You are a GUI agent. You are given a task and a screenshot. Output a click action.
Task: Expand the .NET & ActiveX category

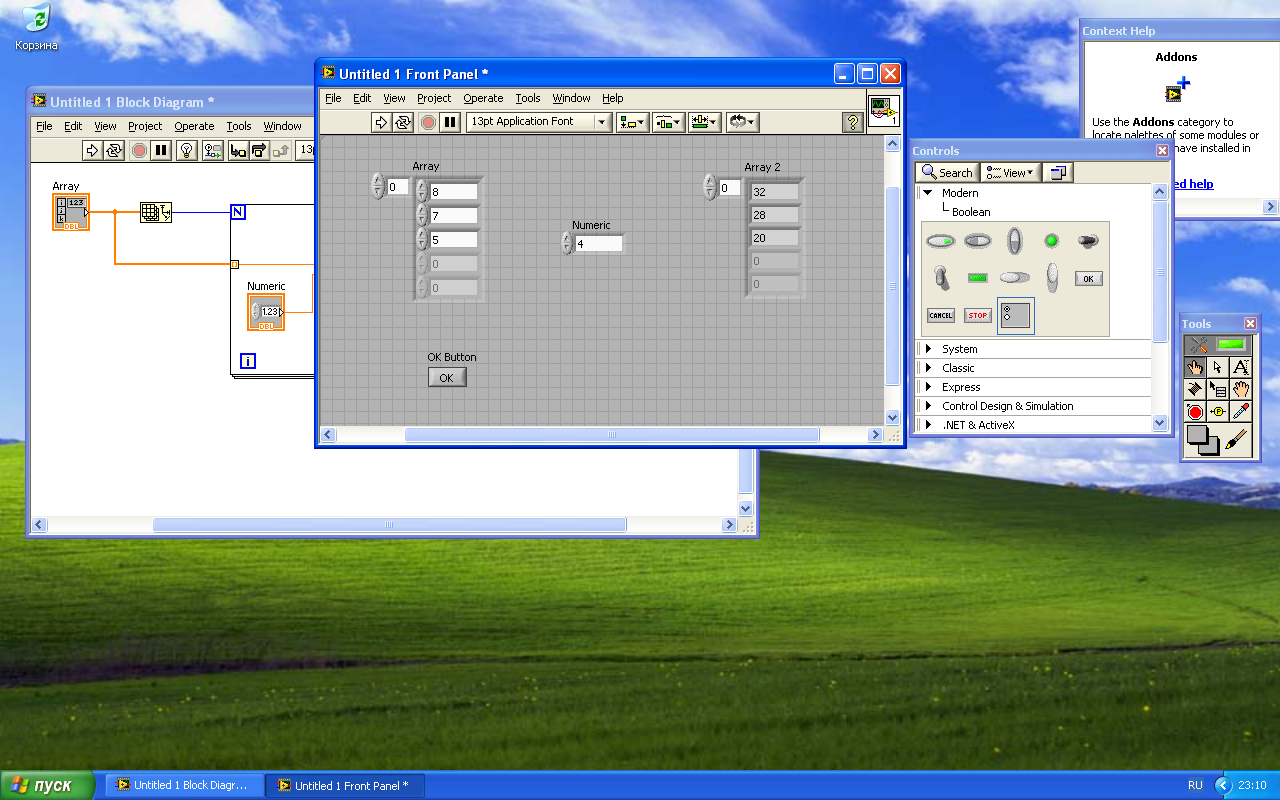(x=928, y=425)
